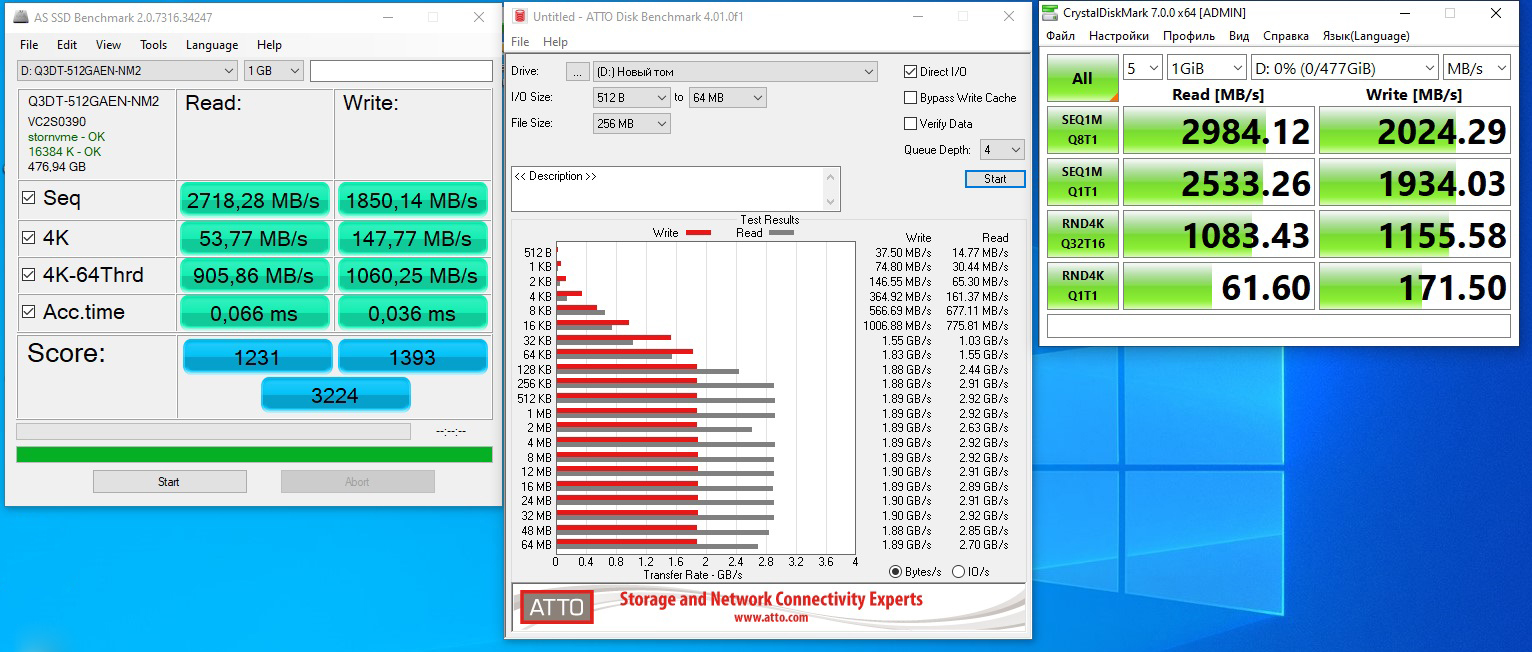Click the browse drive button with ellipsis
1532x652 pixels.
pos(577,72)
